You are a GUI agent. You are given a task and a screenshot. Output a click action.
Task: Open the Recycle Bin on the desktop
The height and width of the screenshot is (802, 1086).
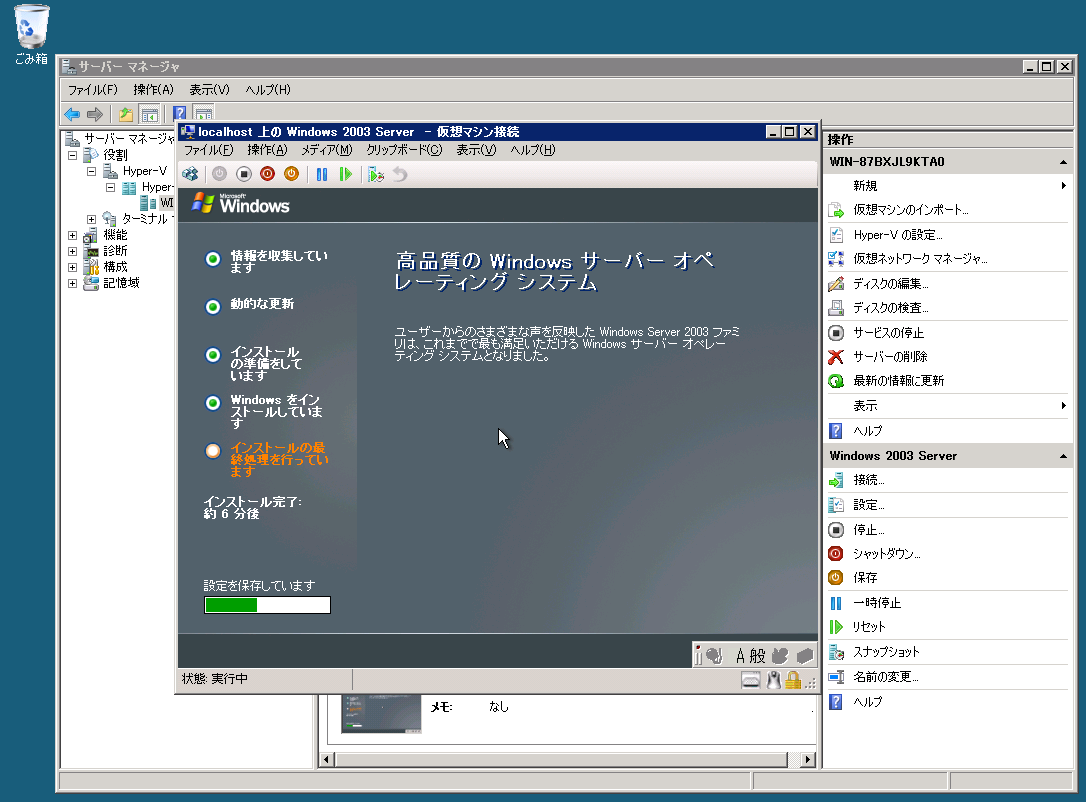31,35
